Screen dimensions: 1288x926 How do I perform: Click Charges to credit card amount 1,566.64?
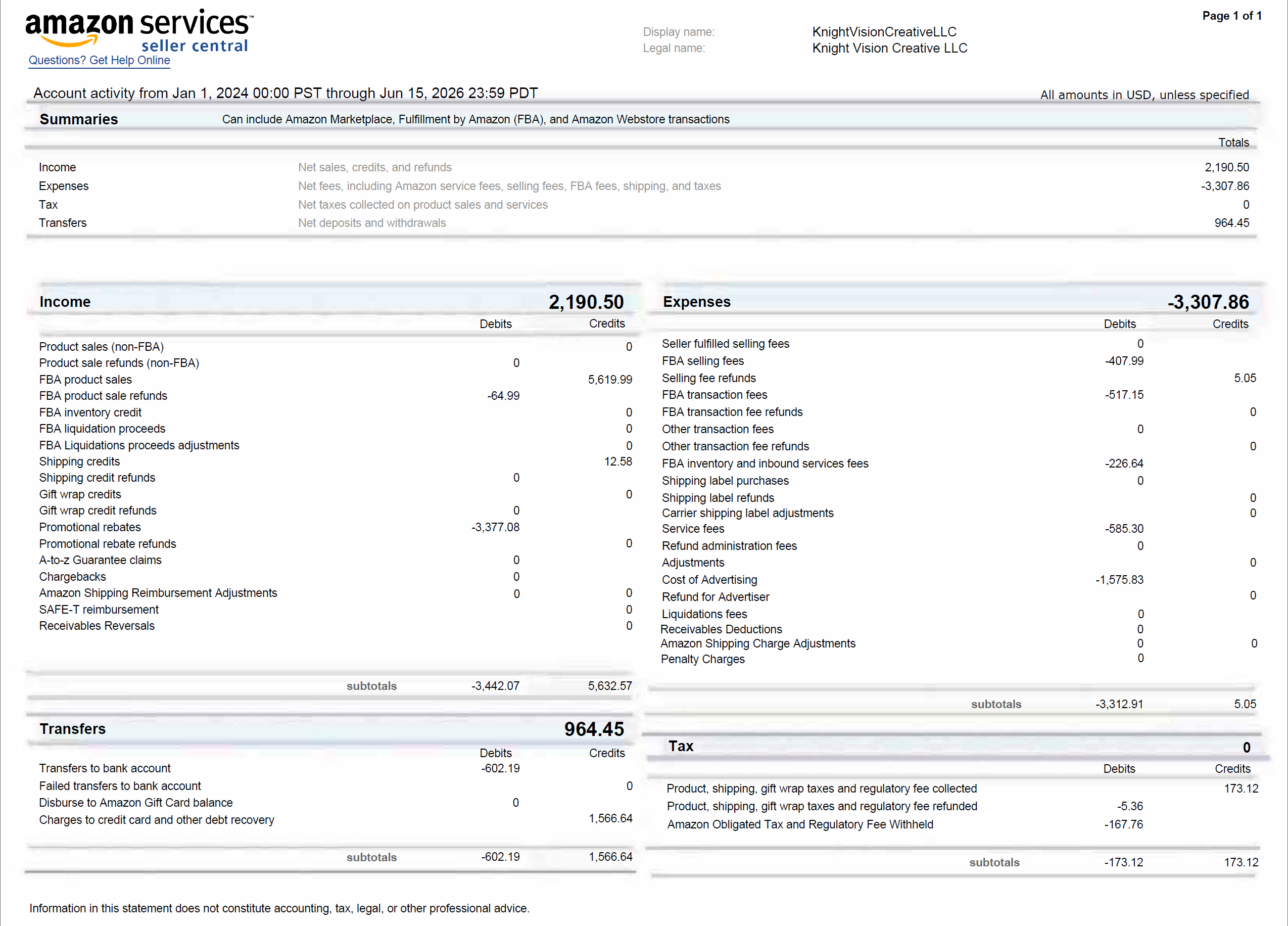tap(610, 818)
